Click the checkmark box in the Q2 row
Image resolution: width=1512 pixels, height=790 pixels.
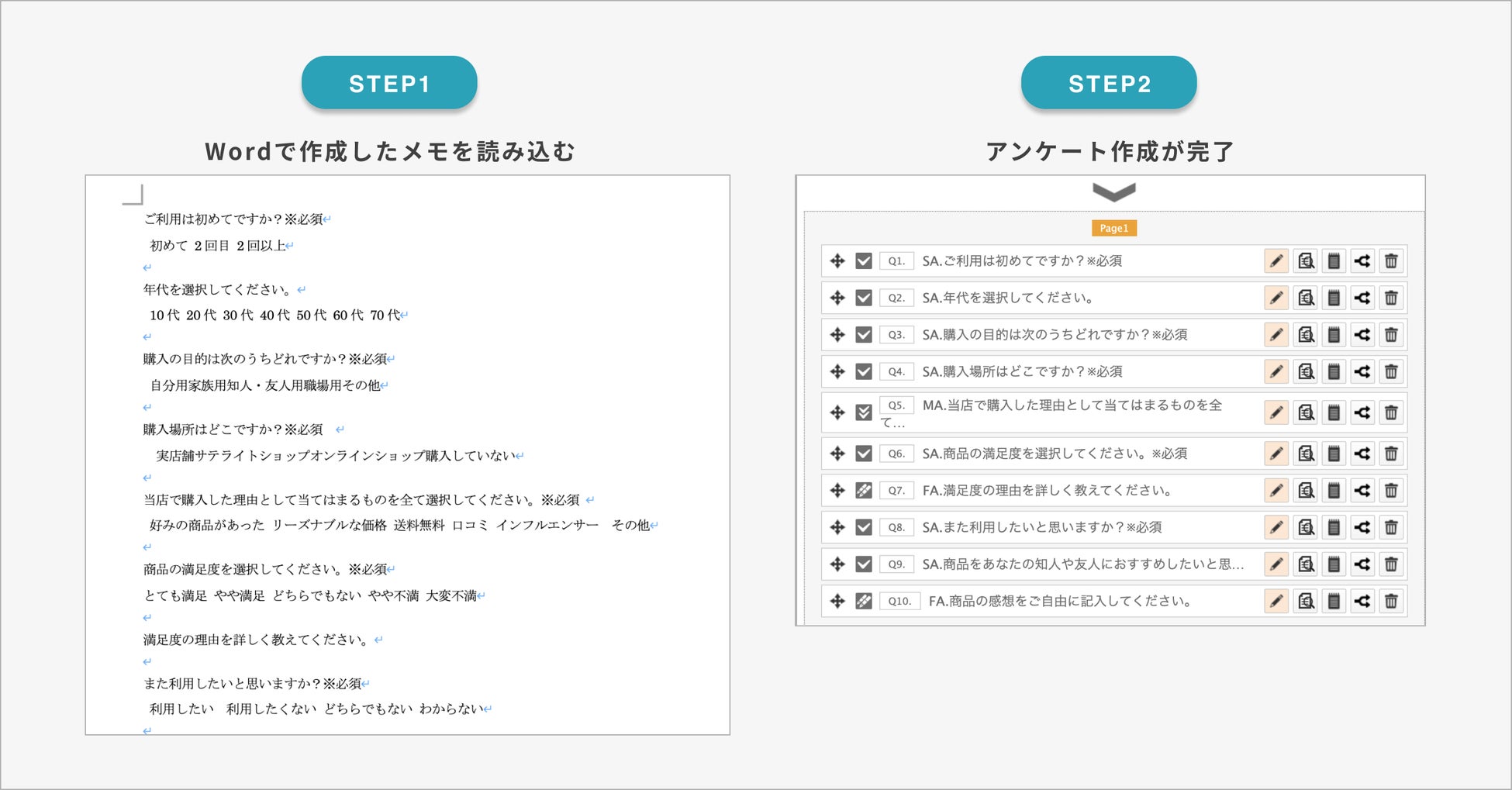coord(864,298)
